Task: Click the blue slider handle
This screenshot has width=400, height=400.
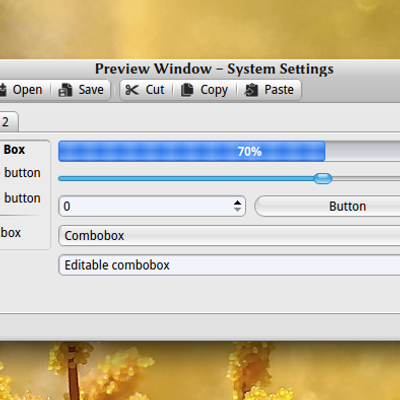Action: (323, 179)
